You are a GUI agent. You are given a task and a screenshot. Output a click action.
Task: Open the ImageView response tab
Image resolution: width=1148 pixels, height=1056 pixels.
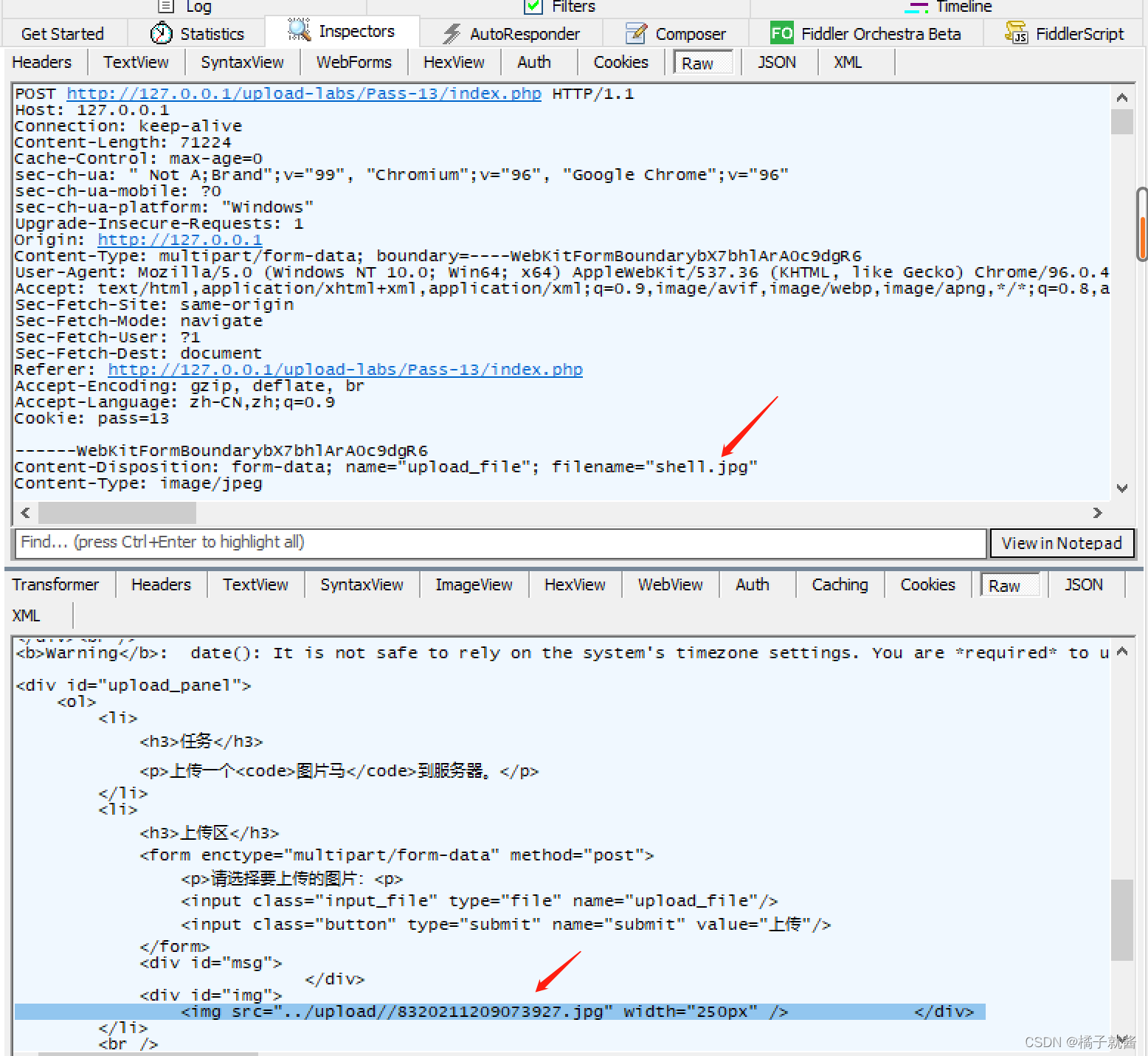click(474, 585)
